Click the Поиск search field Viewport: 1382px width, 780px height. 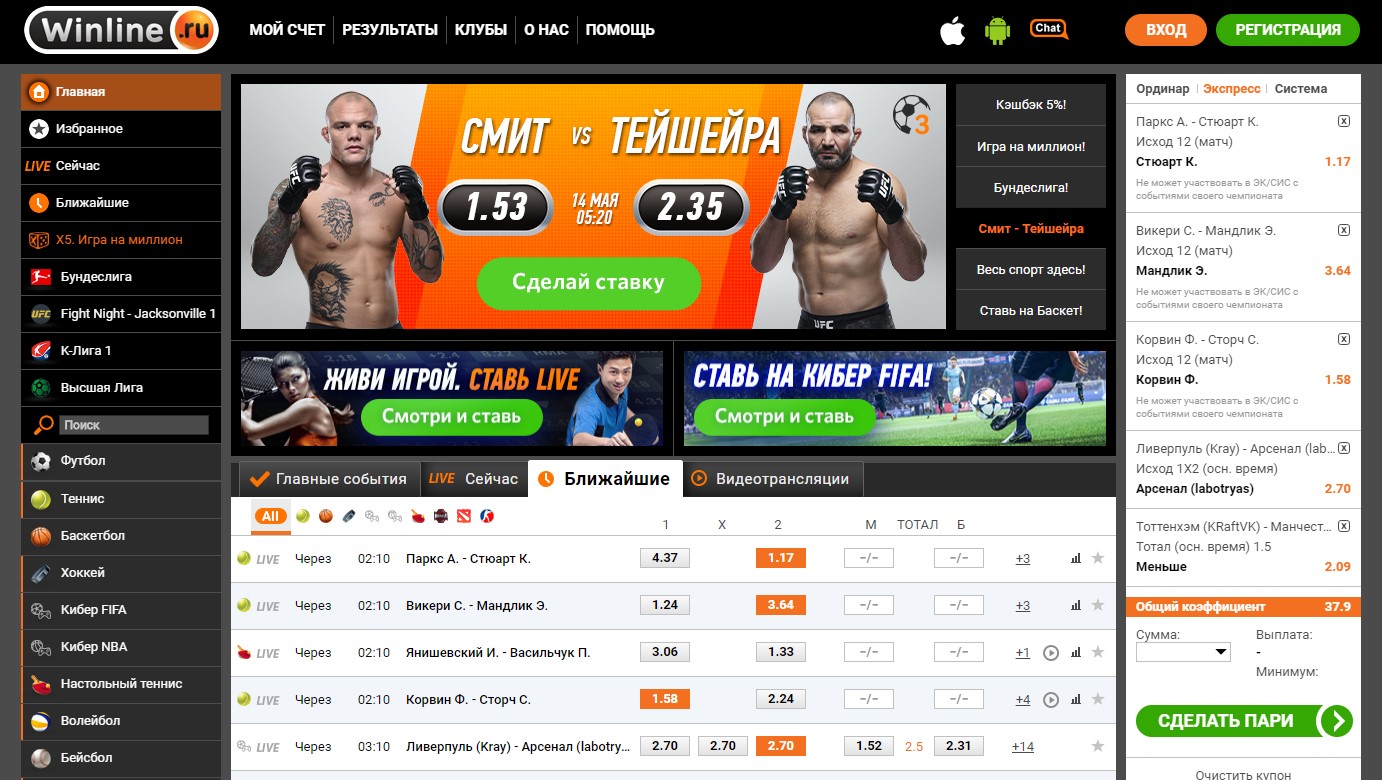[x=134, y=425]
